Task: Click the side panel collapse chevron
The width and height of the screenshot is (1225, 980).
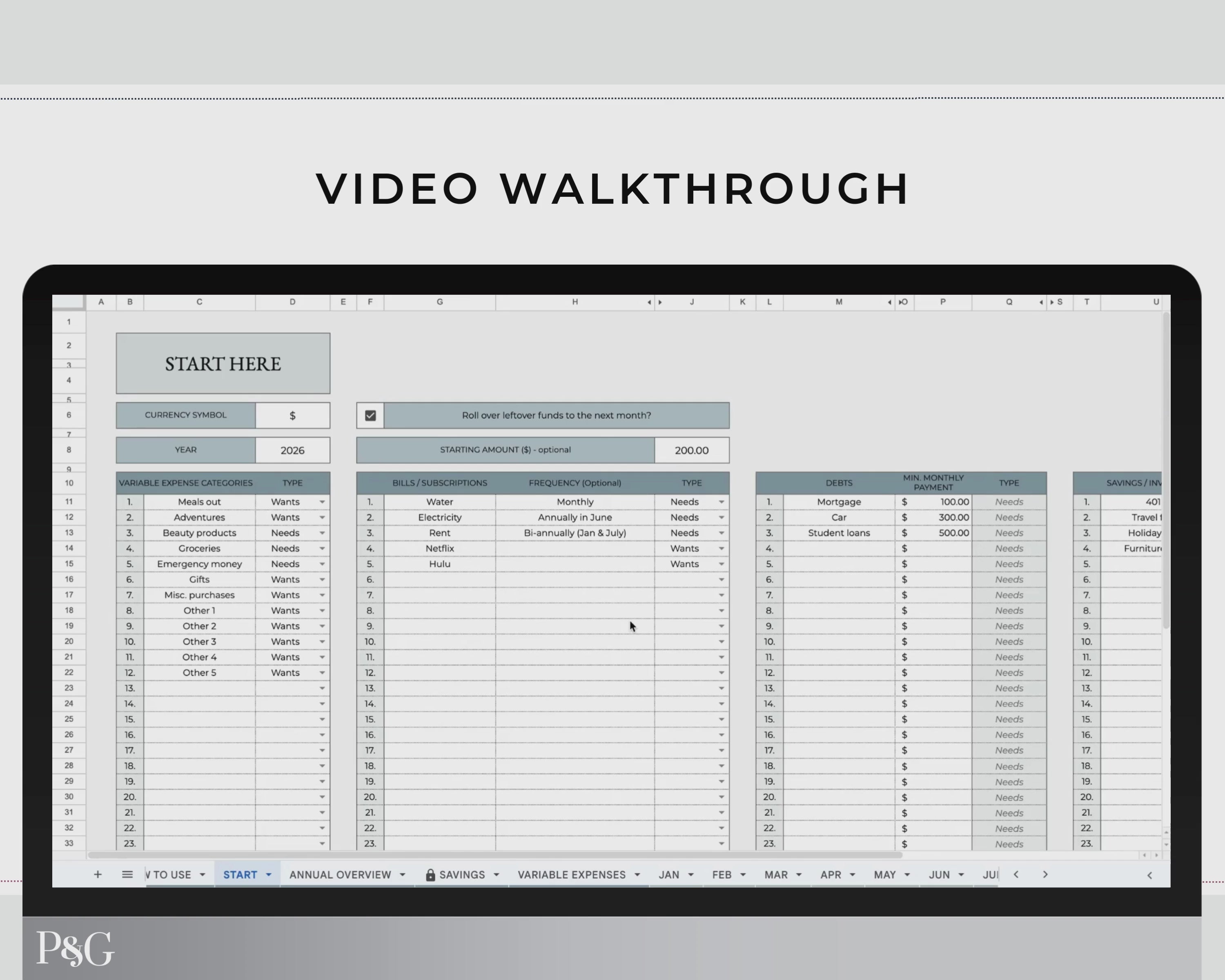Action: [x=1149, y=875]
